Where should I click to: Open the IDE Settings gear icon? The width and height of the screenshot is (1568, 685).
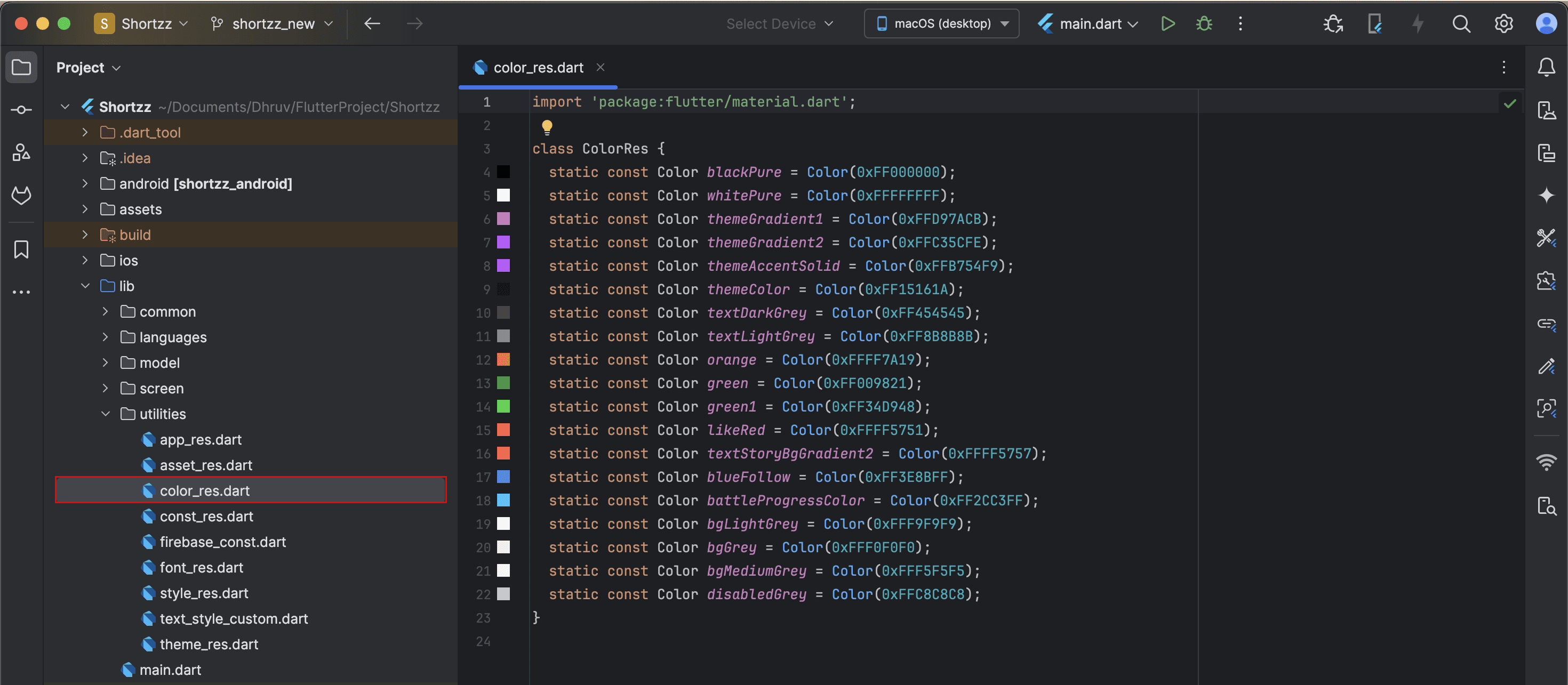(1503, 23)
